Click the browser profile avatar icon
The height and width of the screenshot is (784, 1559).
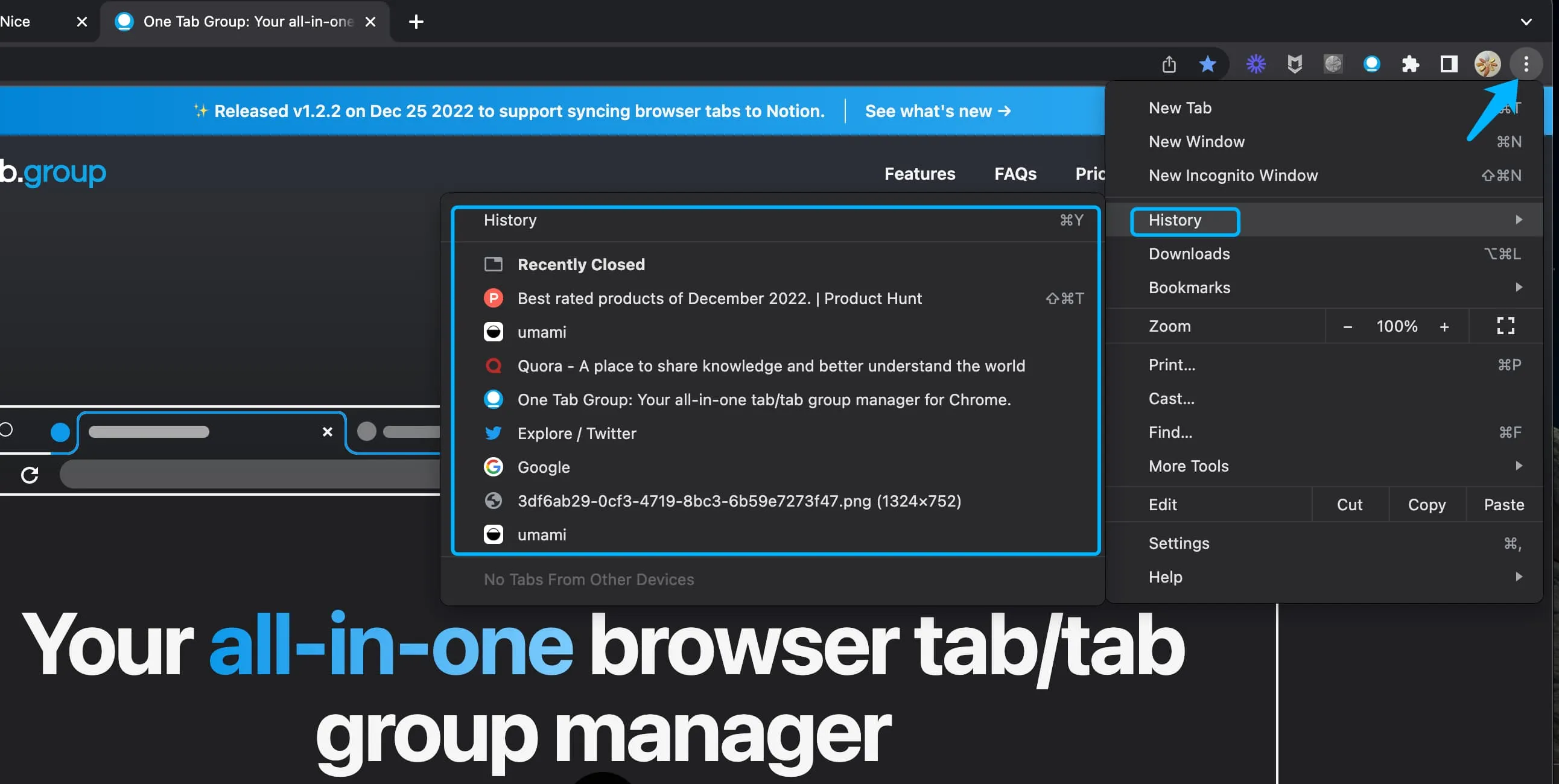click(1488, 64)
